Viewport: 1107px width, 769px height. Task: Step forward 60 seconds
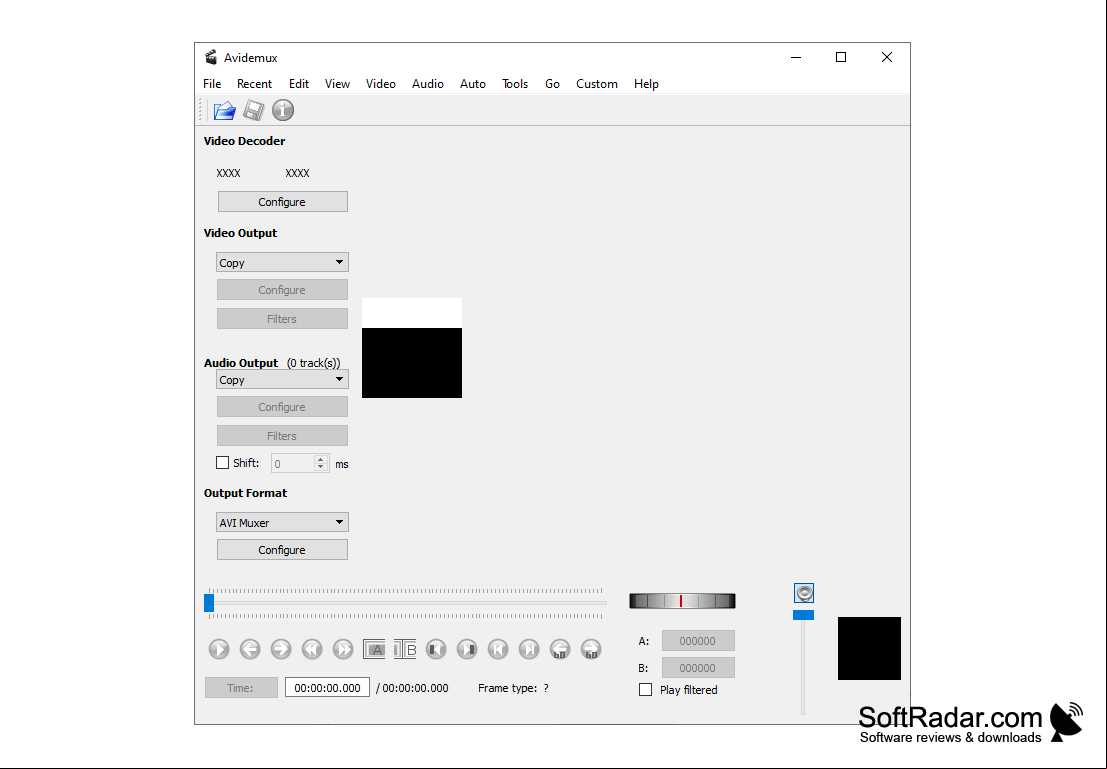[x=591, y=649]
